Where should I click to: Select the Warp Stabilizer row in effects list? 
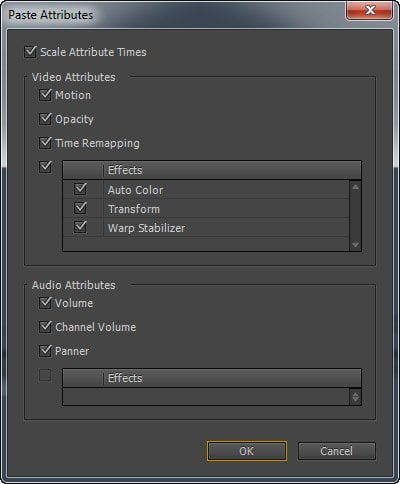point(206,228)
